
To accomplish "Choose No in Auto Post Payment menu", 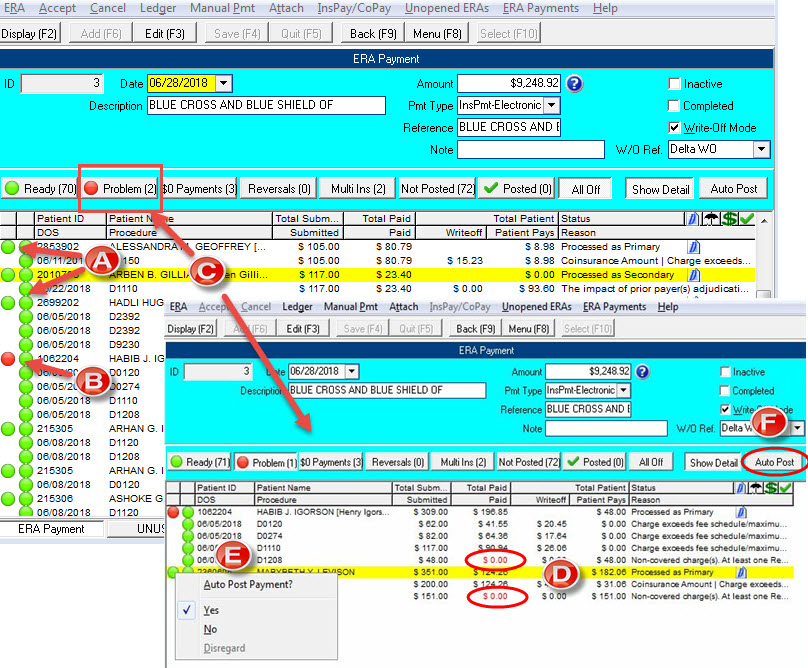I will [x=210, y=629].
